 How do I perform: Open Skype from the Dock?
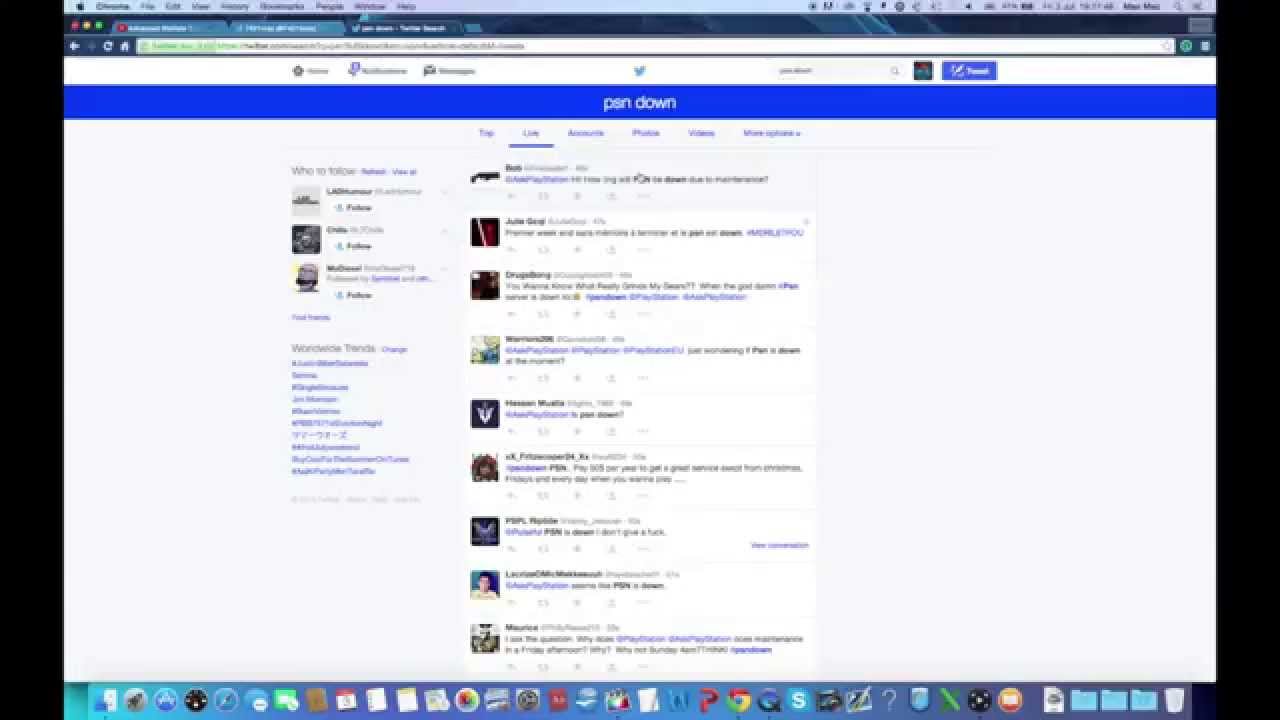[x=799, y=700]
